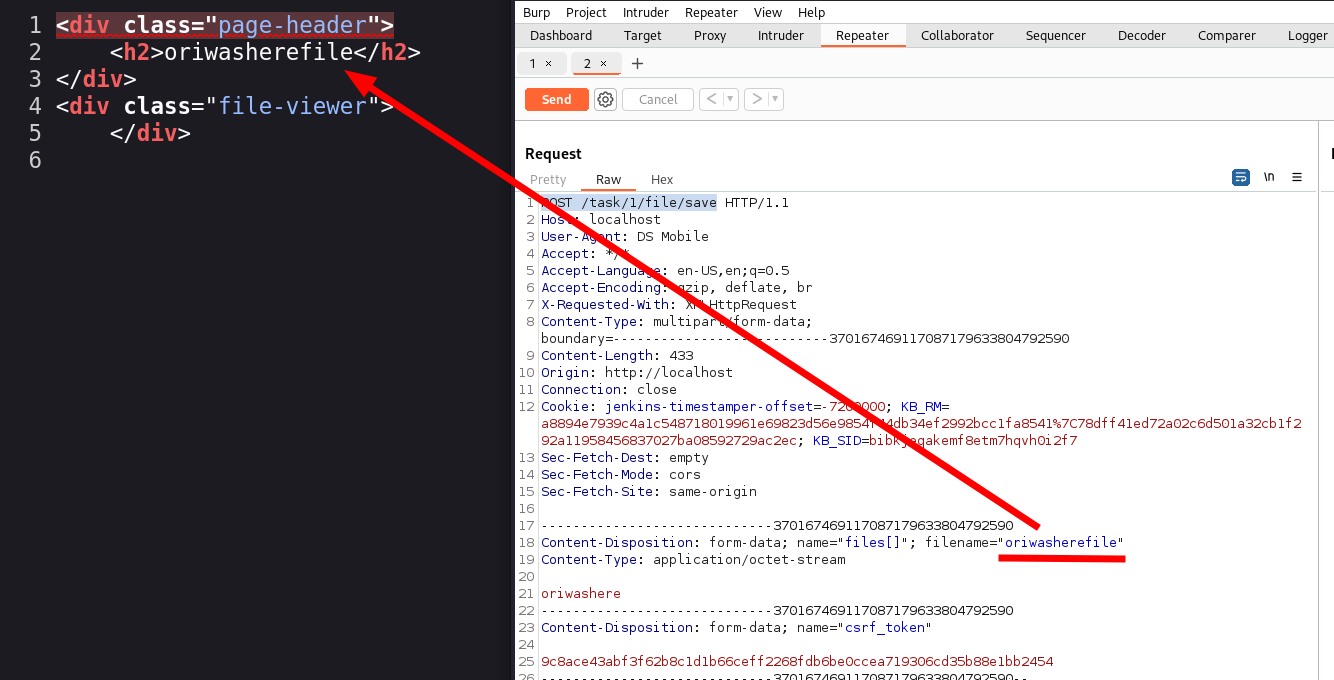The width and height of the screenshot is (1334, 680).
Task: Close Repeater tab 2
Action: point(603,64)
